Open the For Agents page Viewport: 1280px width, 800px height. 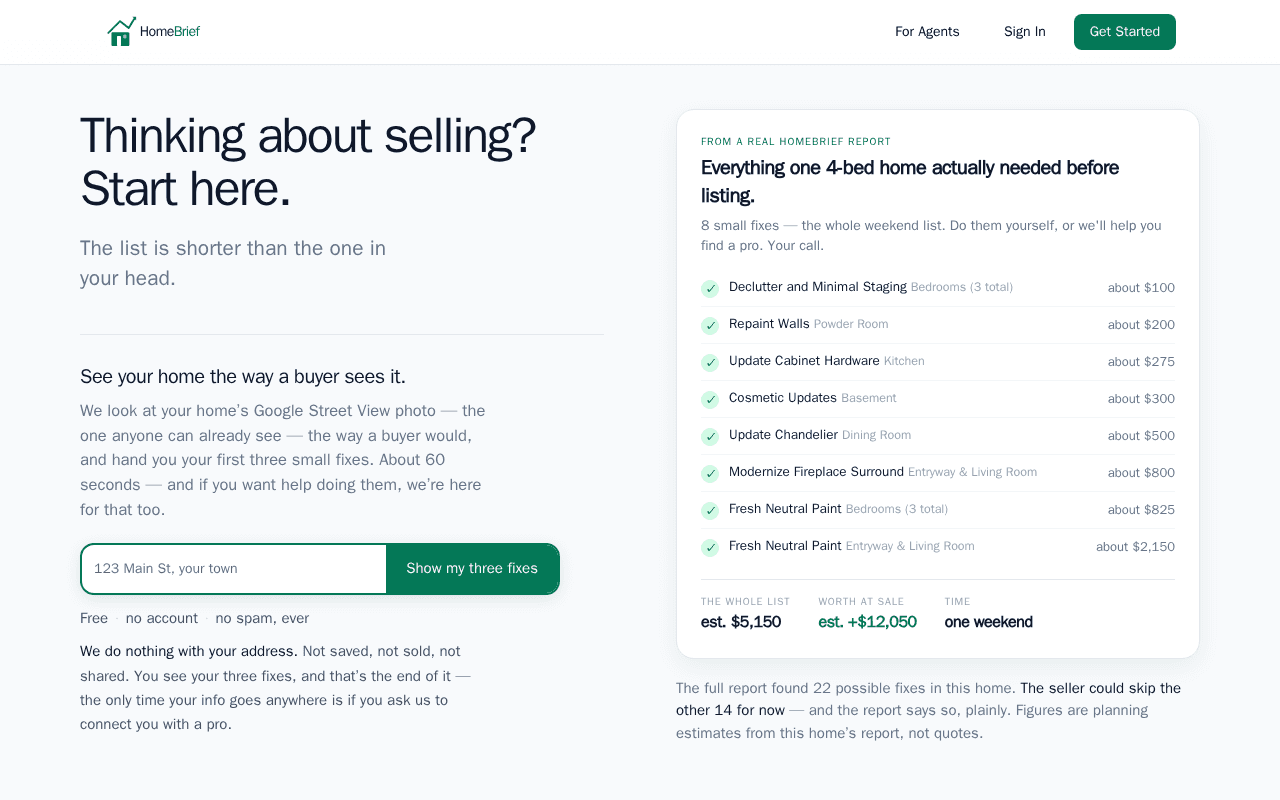click(x=927, y=32)
